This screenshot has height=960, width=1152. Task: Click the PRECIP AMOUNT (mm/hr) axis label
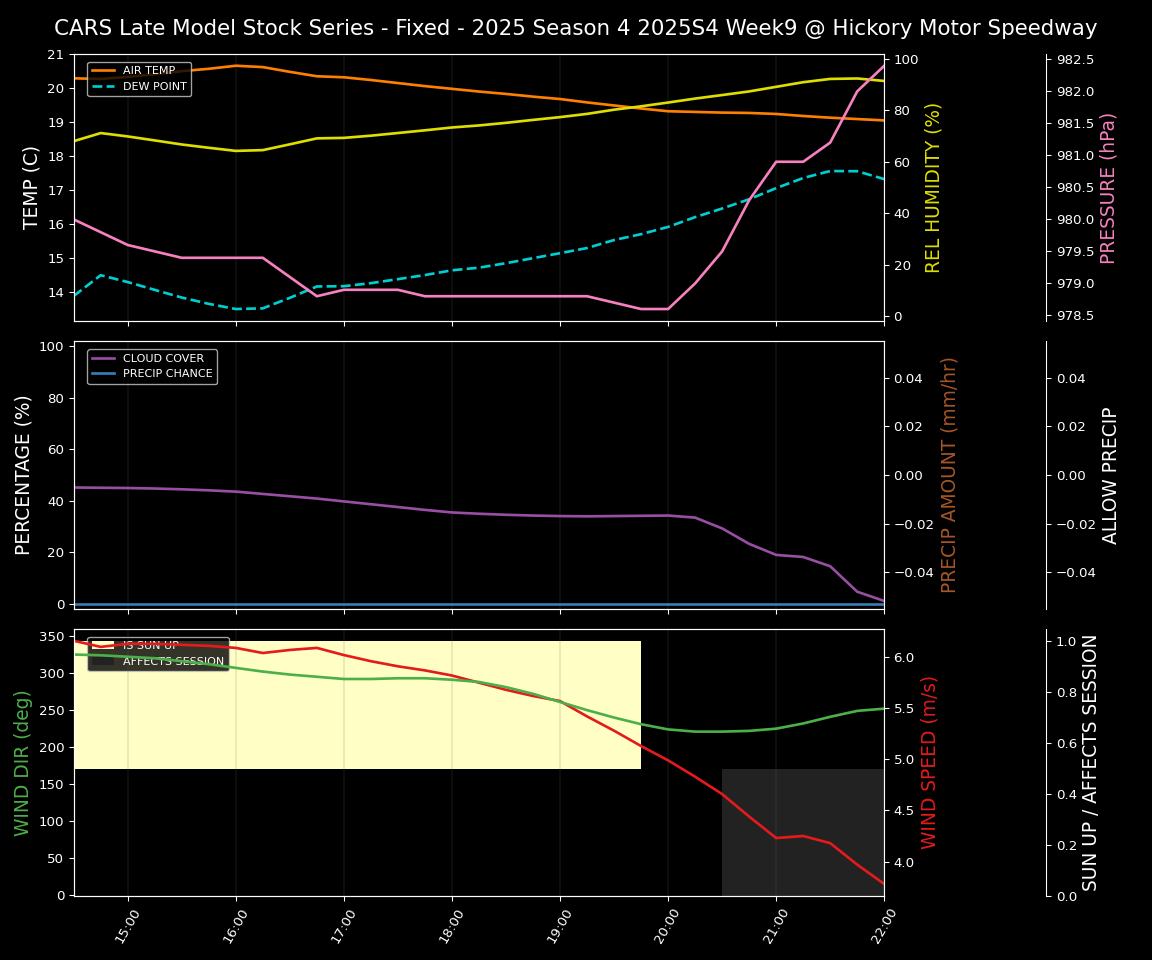point(949,474)
